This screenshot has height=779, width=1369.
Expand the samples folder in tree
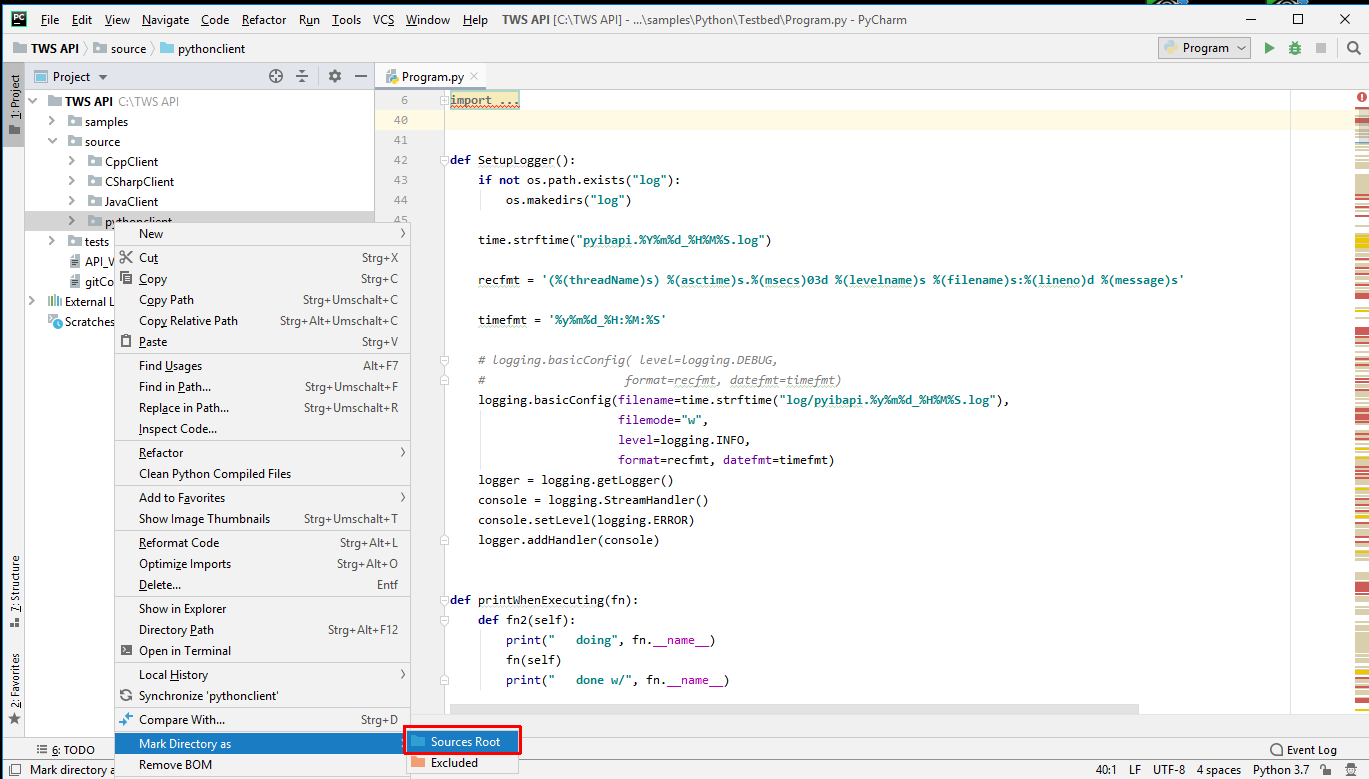52,121
